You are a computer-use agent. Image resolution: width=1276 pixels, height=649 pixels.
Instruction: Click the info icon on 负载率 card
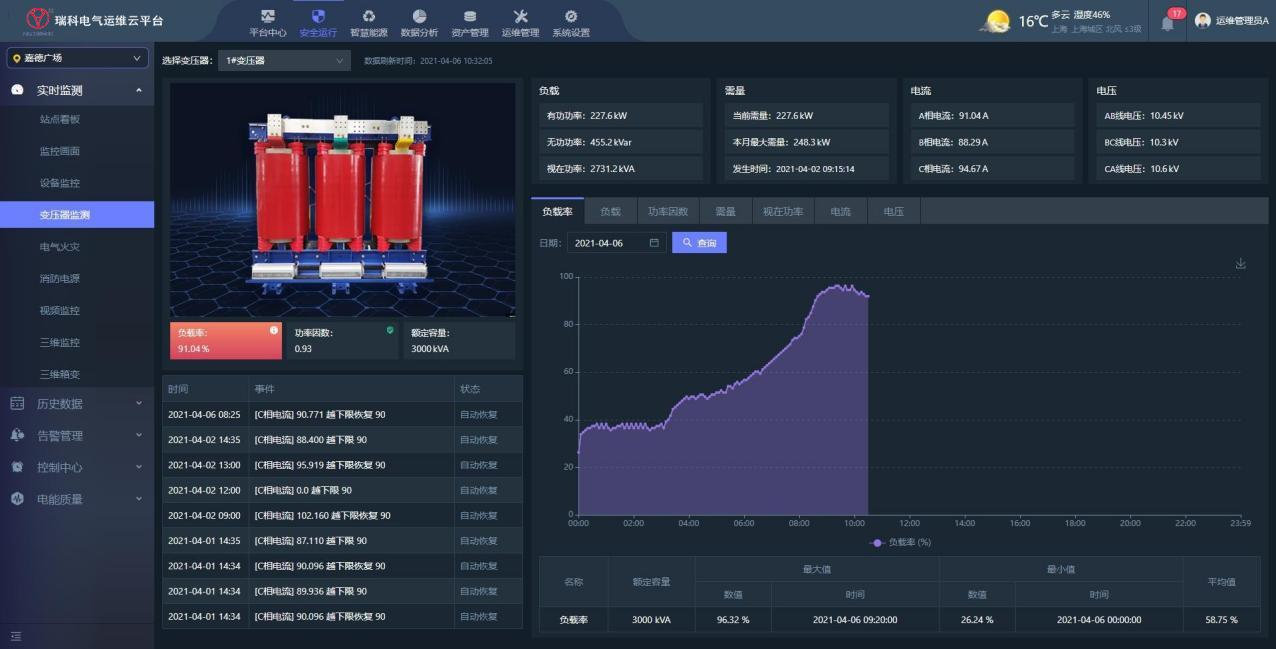[x=274, y=330]
